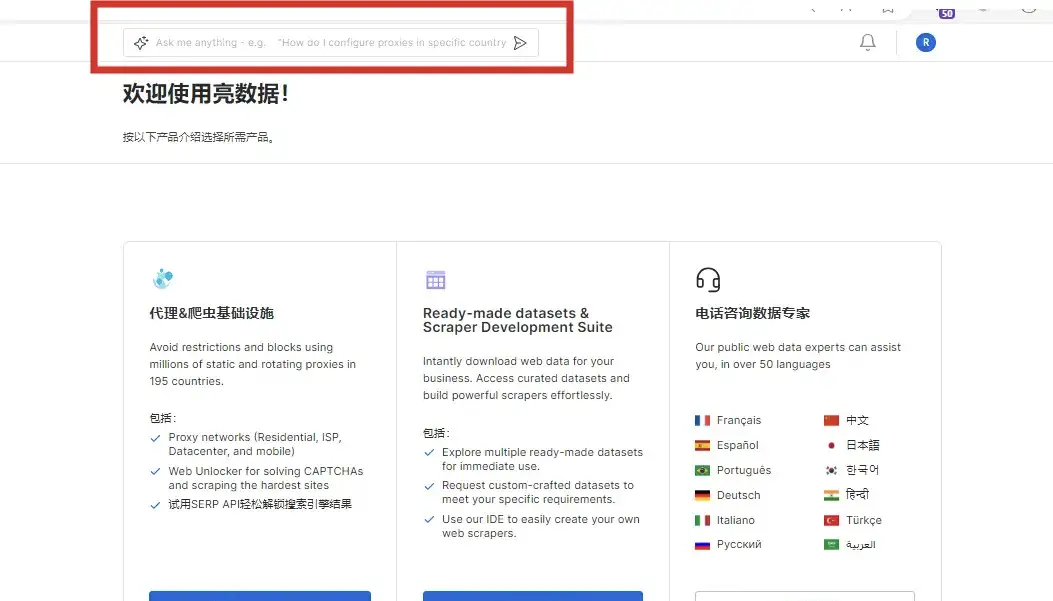This screenshot has width=1053, height=601.
Task: Click the Ask me anything input field
Action: tap(331, 42)
